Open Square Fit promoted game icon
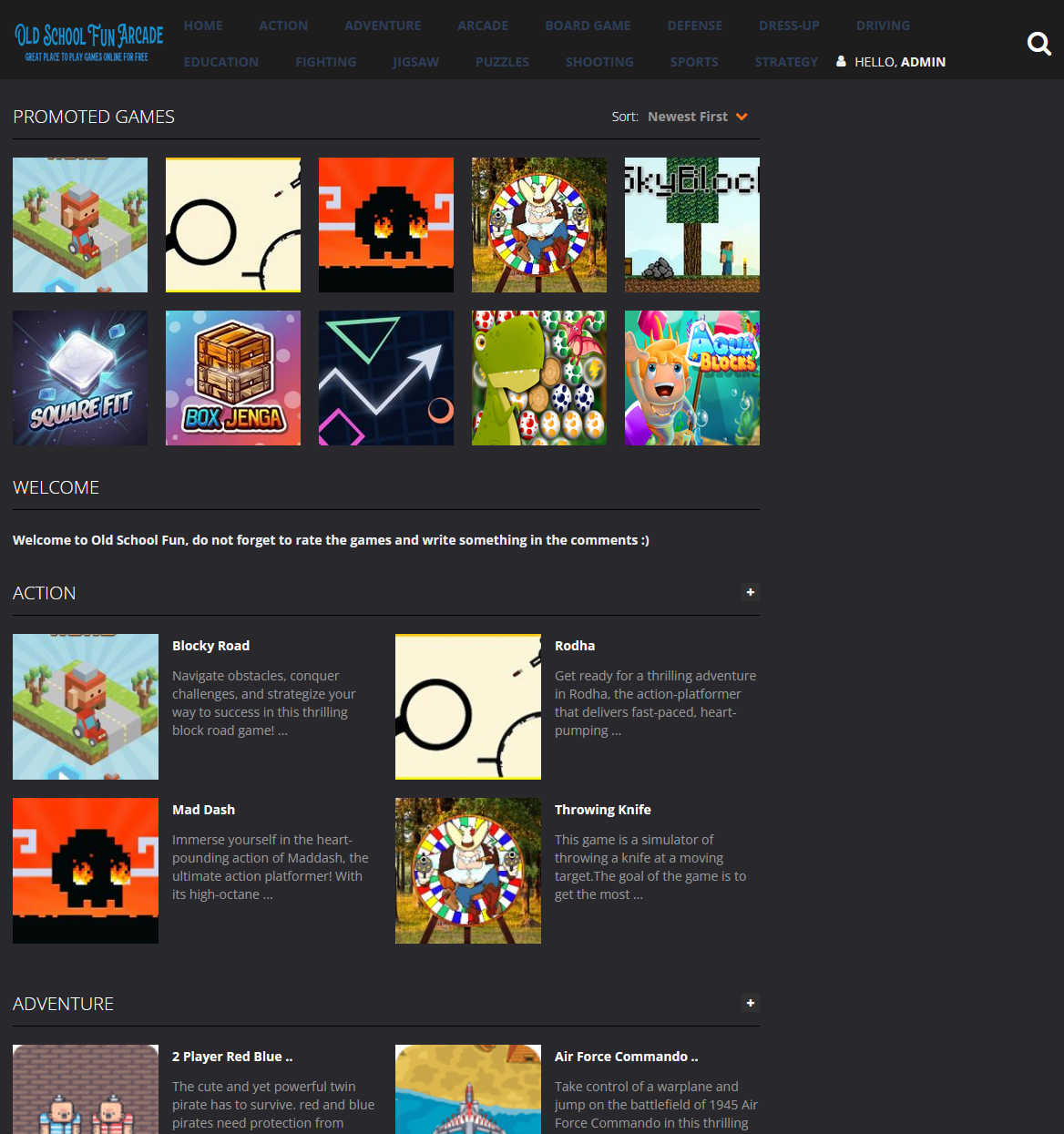The image size is (1064, 1134). click(x=80, y=378)
